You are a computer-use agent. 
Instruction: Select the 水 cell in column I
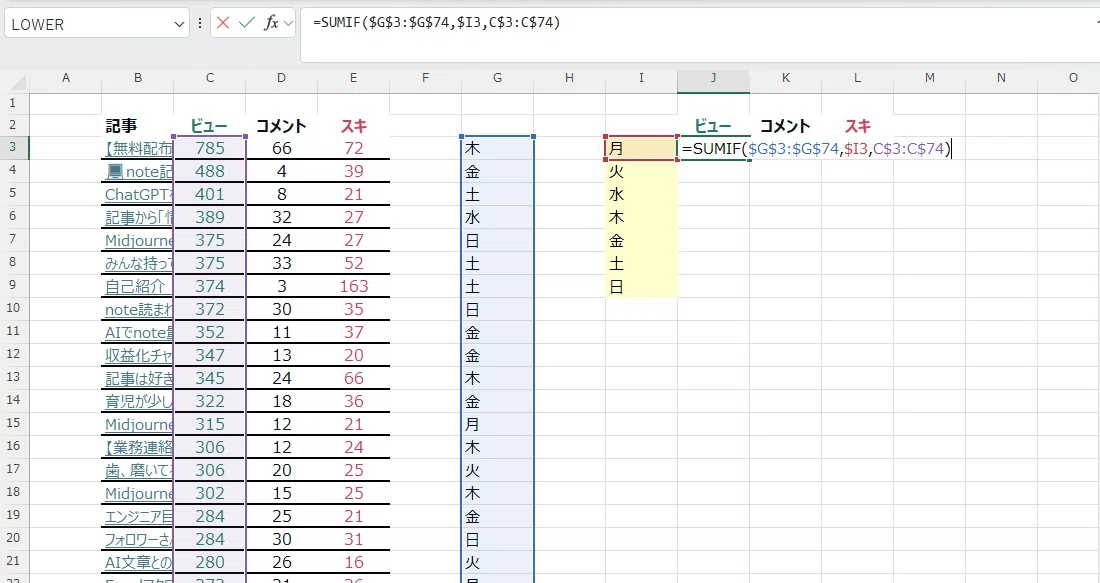pos(640,194)
